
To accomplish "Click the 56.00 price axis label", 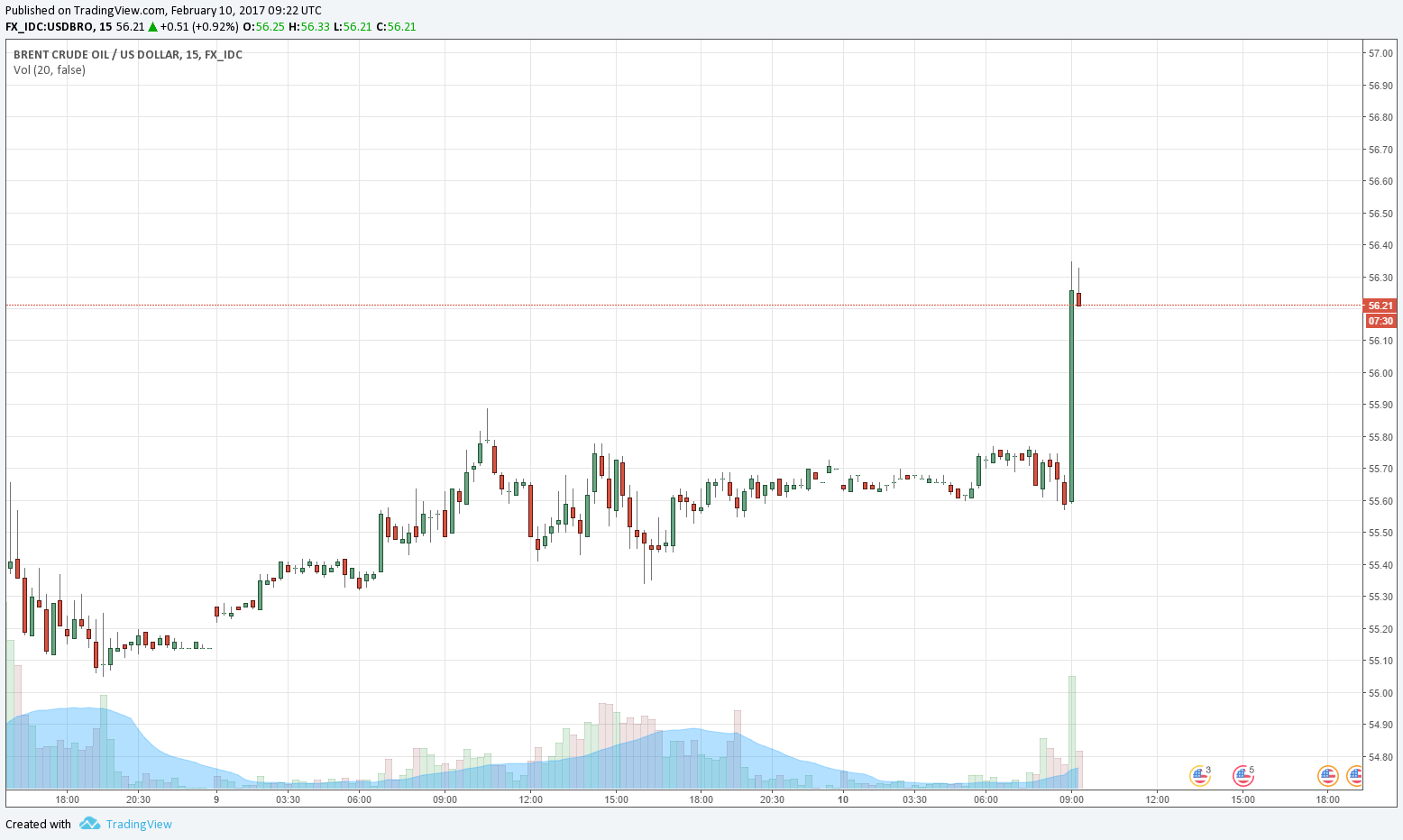I will (x=1380, y=373).
